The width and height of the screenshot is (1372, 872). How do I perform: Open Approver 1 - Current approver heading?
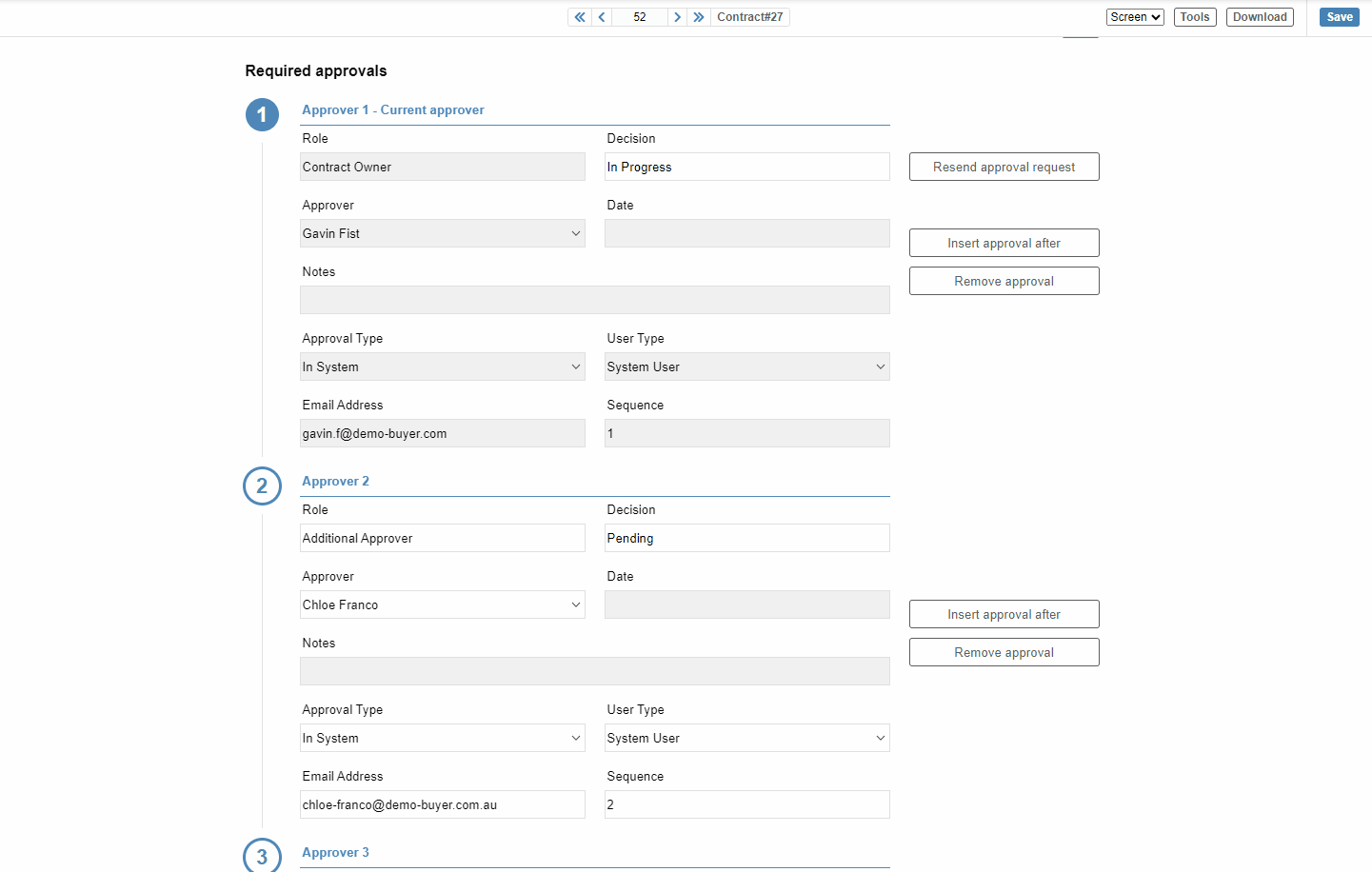coord(393,109)
